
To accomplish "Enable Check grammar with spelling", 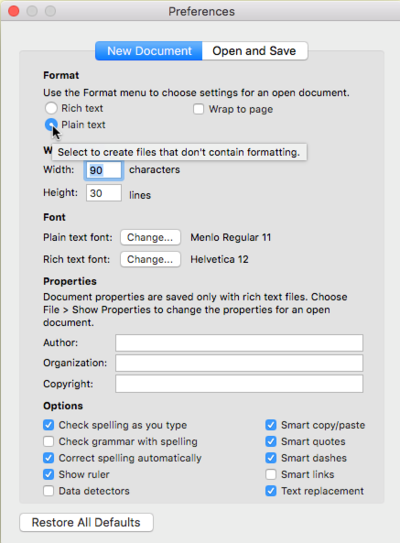I will [48, 442].
